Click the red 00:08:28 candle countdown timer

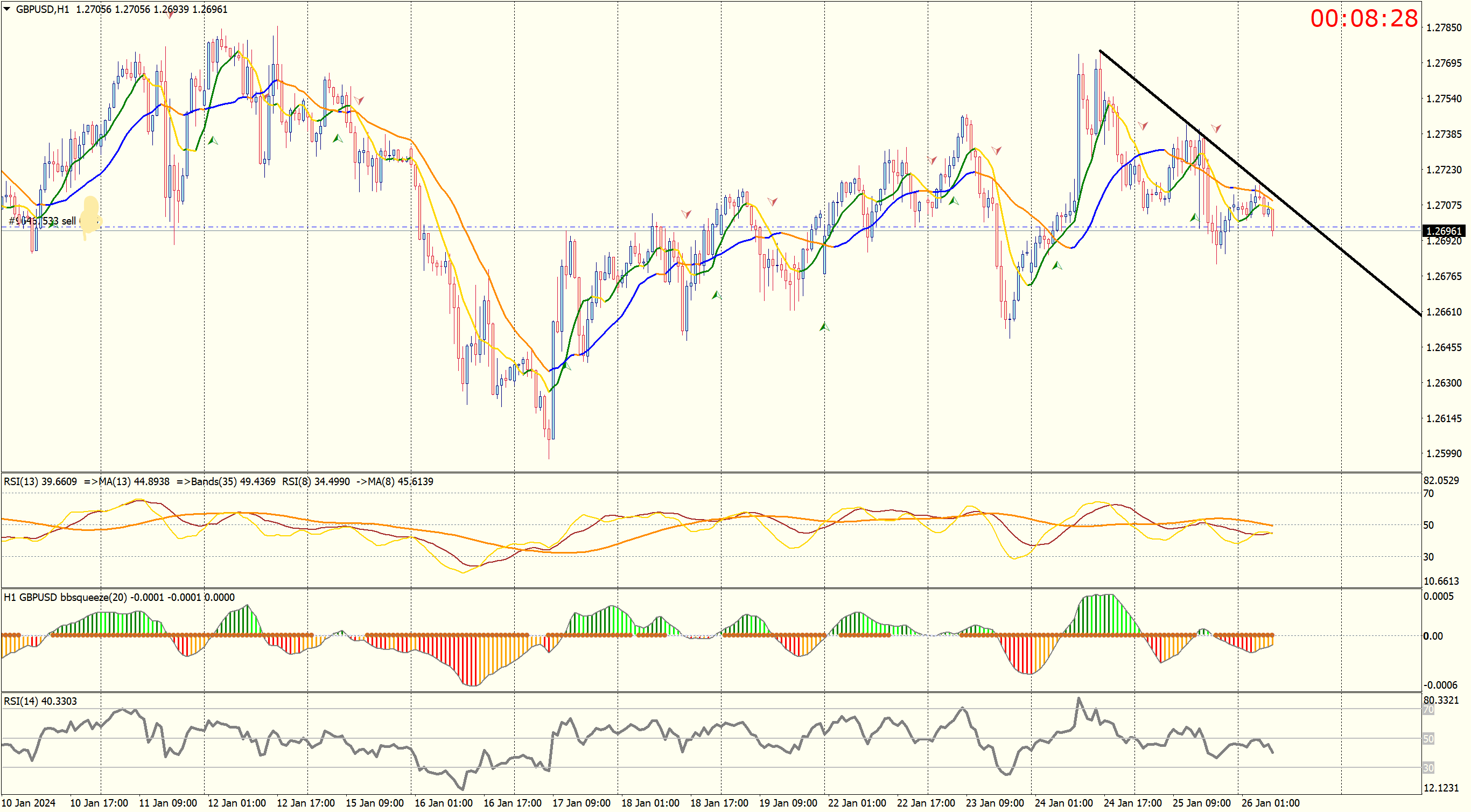[1364, 18]
